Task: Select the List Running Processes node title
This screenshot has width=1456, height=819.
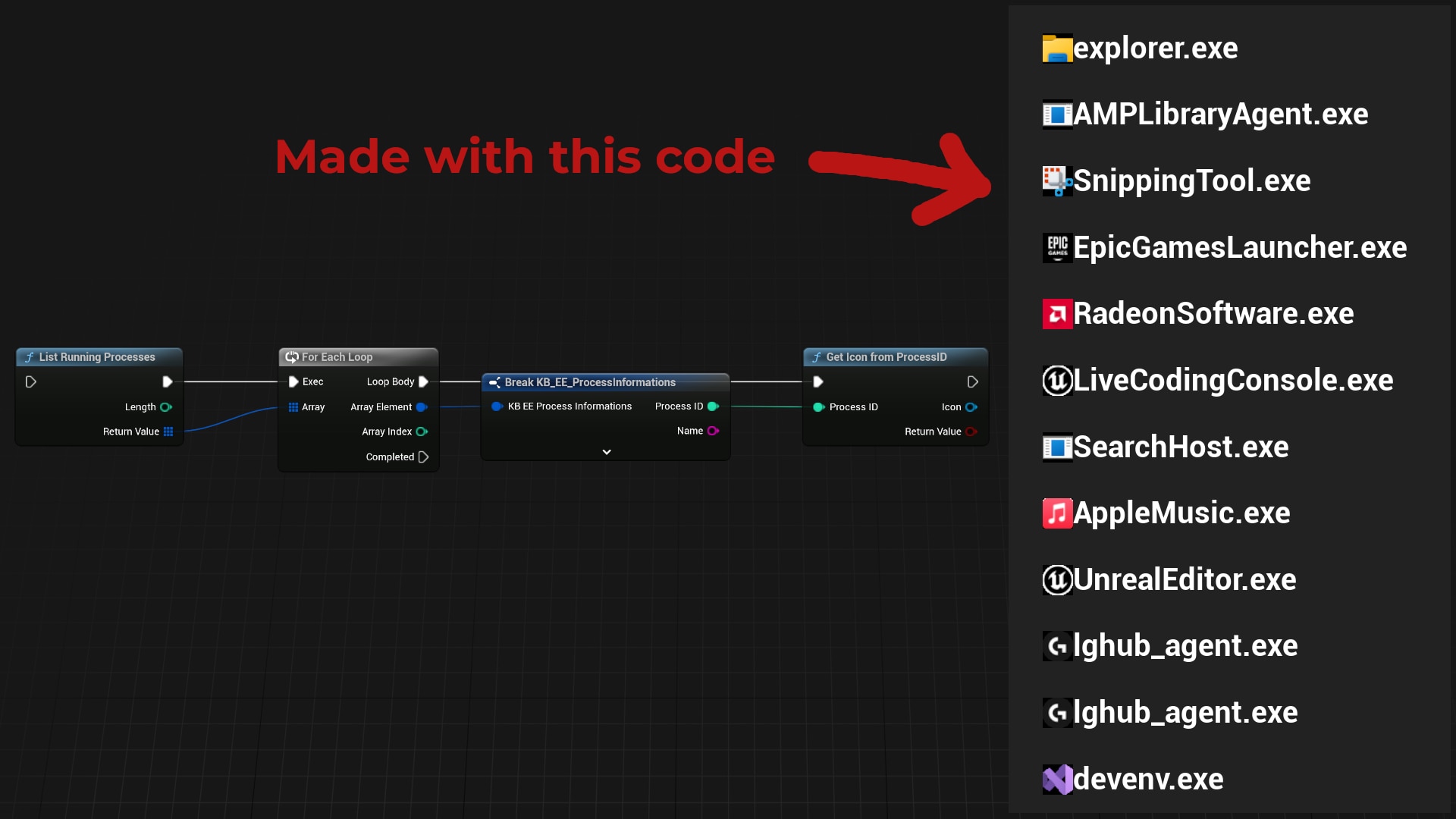Action: tap(97, 357)
